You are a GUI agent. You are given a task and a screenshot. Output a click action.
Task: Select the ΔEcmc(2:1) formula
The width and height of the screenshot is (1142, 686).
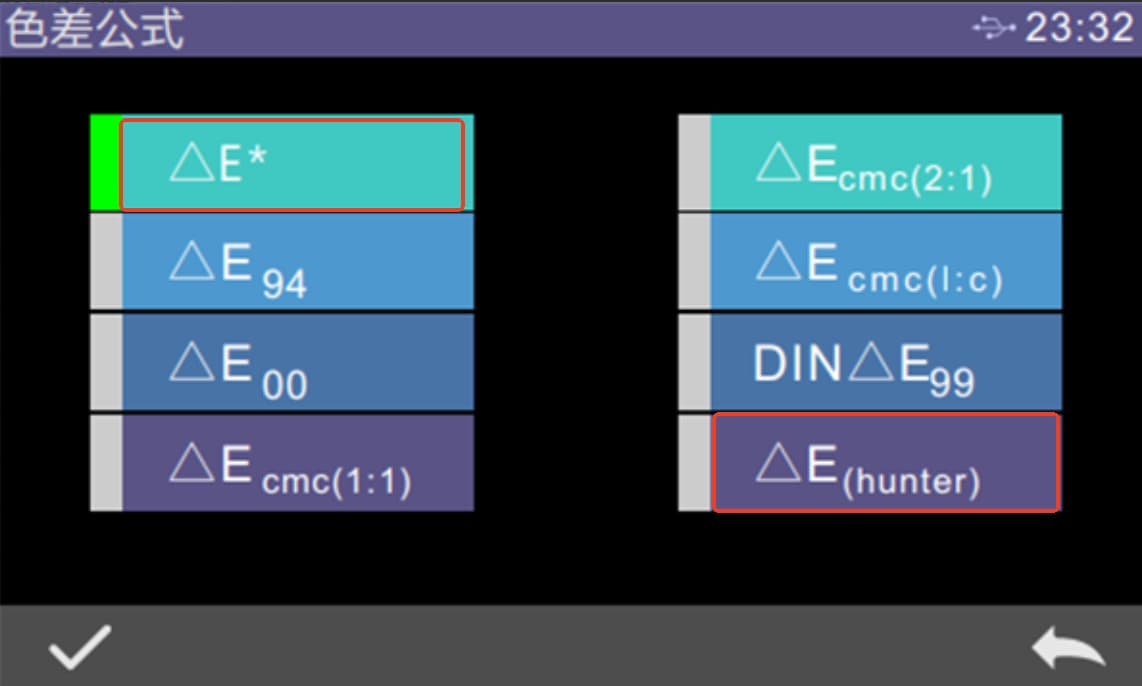pos(885,162)
